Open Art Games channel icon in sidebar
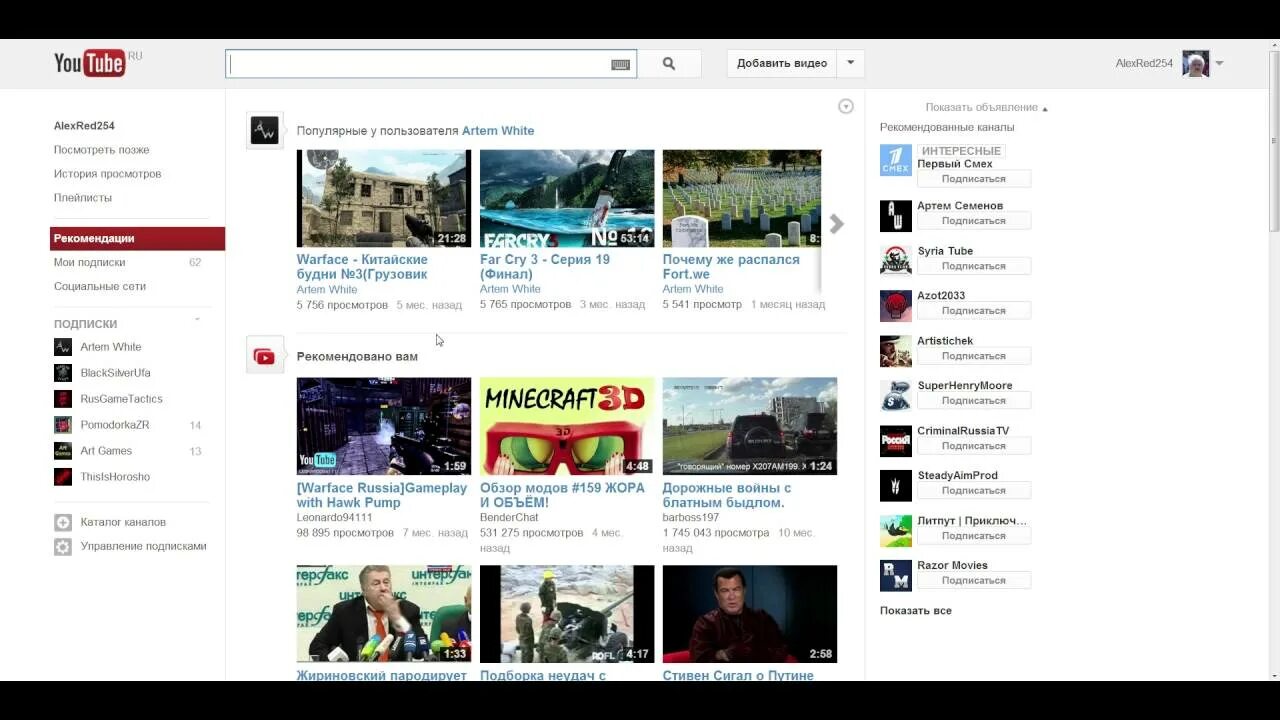The width and height of the screenshot is (1280, 720). point(63,451)
